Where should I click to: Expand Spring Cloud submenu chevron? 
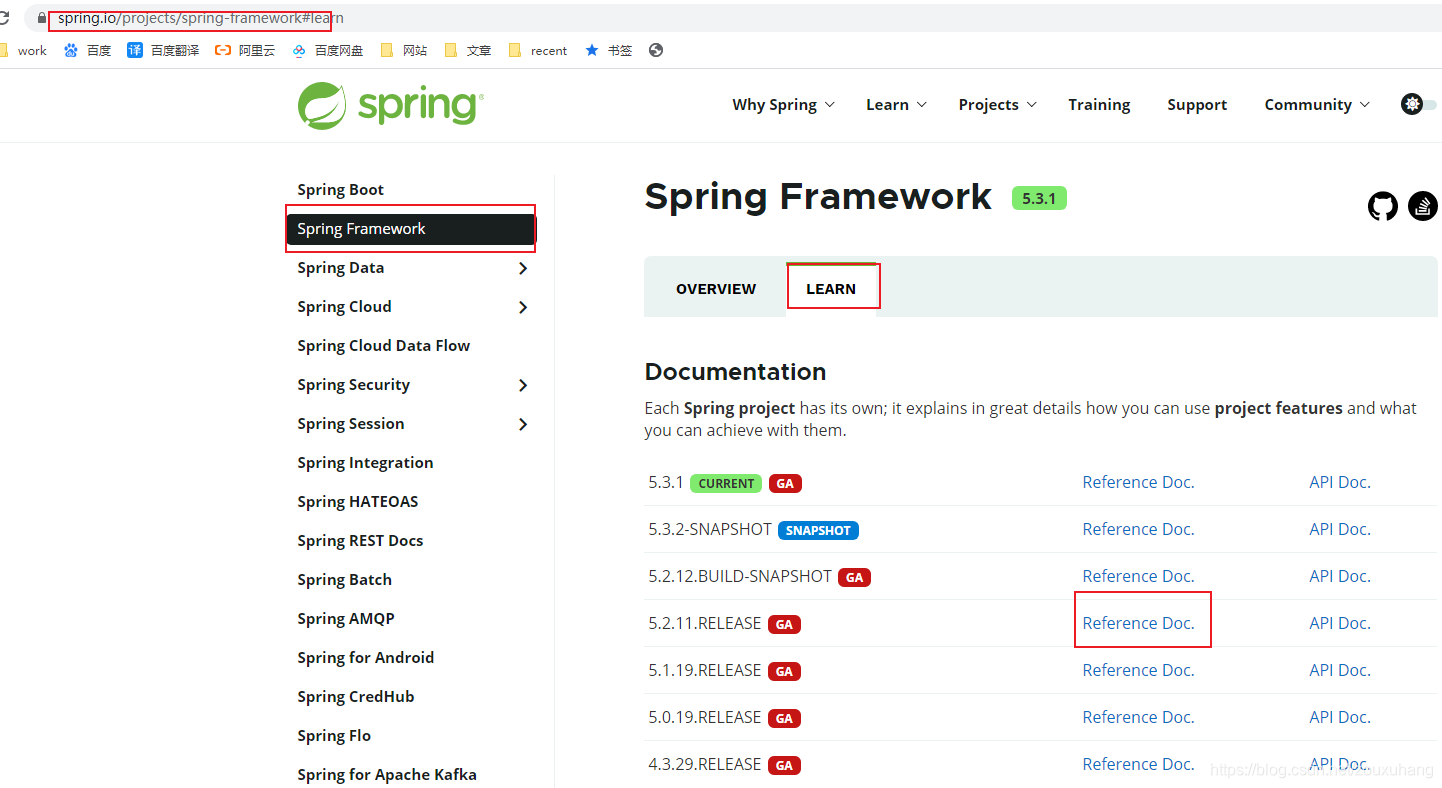coord(523,307)
